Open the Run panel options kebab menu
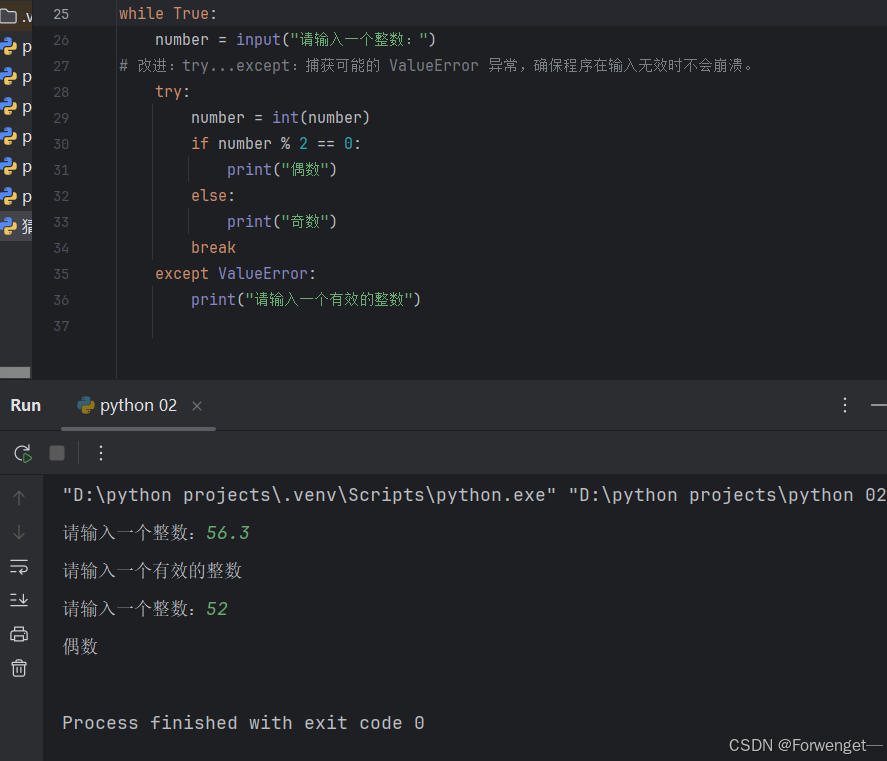The height and width of the screenshot is (761, 887). tap(845, 404)
